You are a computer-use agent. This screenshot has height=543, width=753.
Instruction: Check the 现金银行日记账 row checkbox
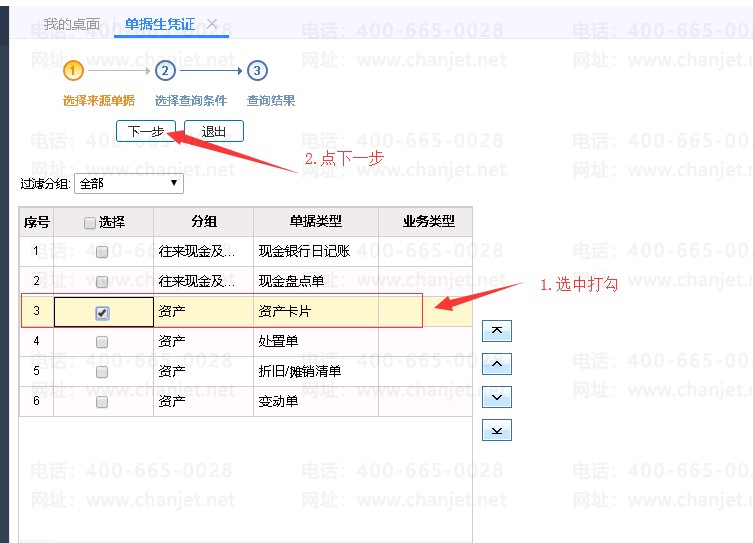tap(102, 252)
